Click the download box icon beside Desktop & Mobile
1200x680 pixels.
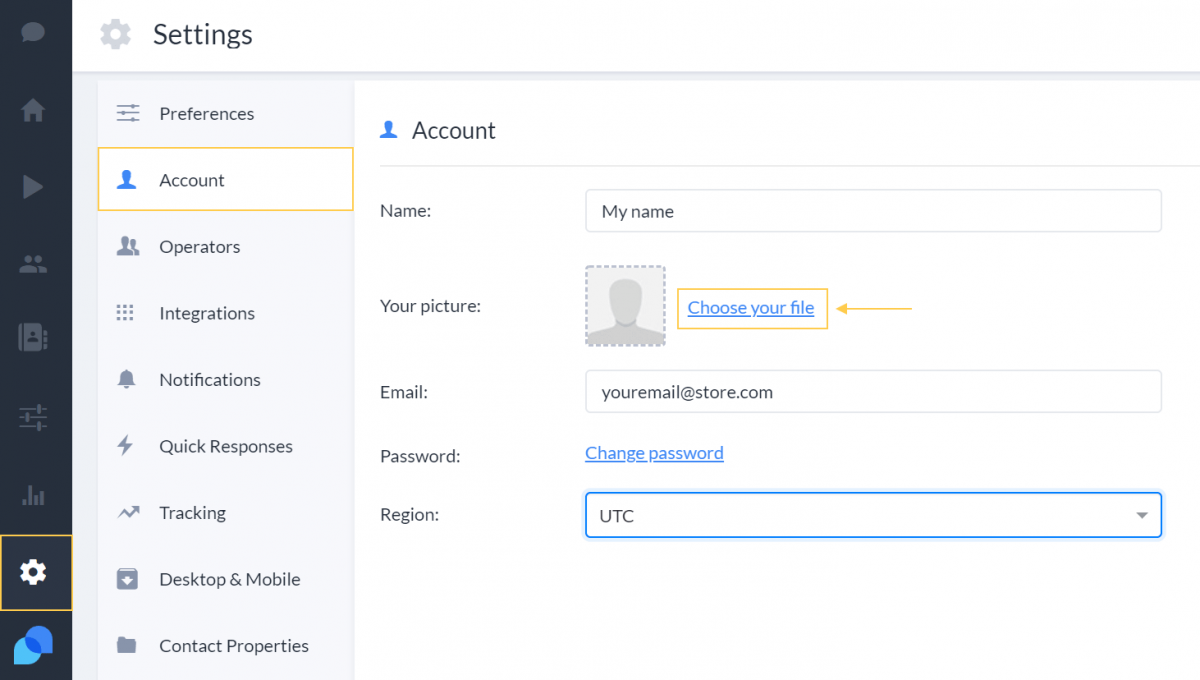(127, 579)
